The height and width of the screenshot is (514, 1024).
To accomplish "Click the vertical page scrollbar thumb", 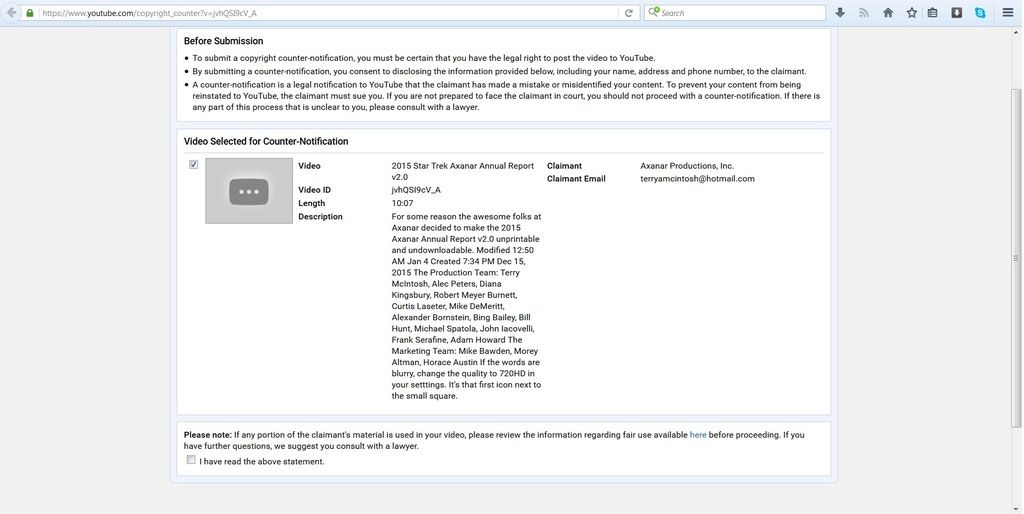I will pyautogui.click(x=1016, y=257).
